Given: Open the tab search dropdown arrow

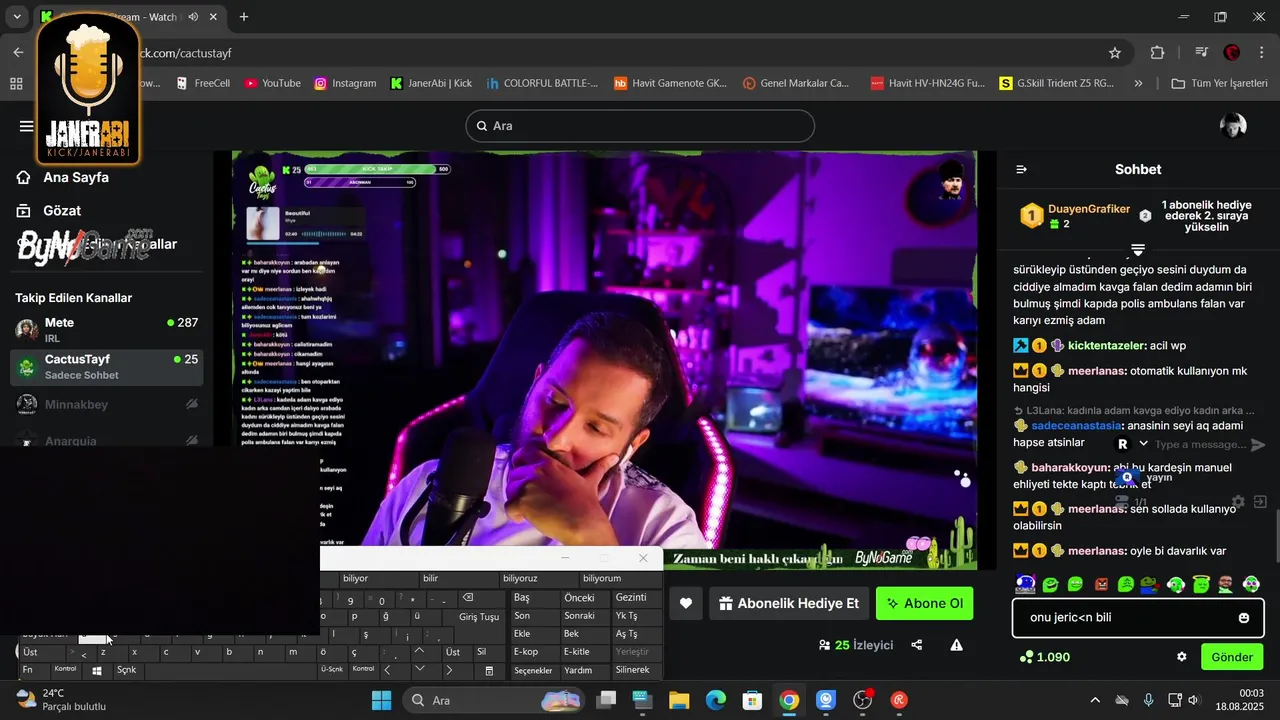Looking at the screenshot, I should click(x=17, y=17).
